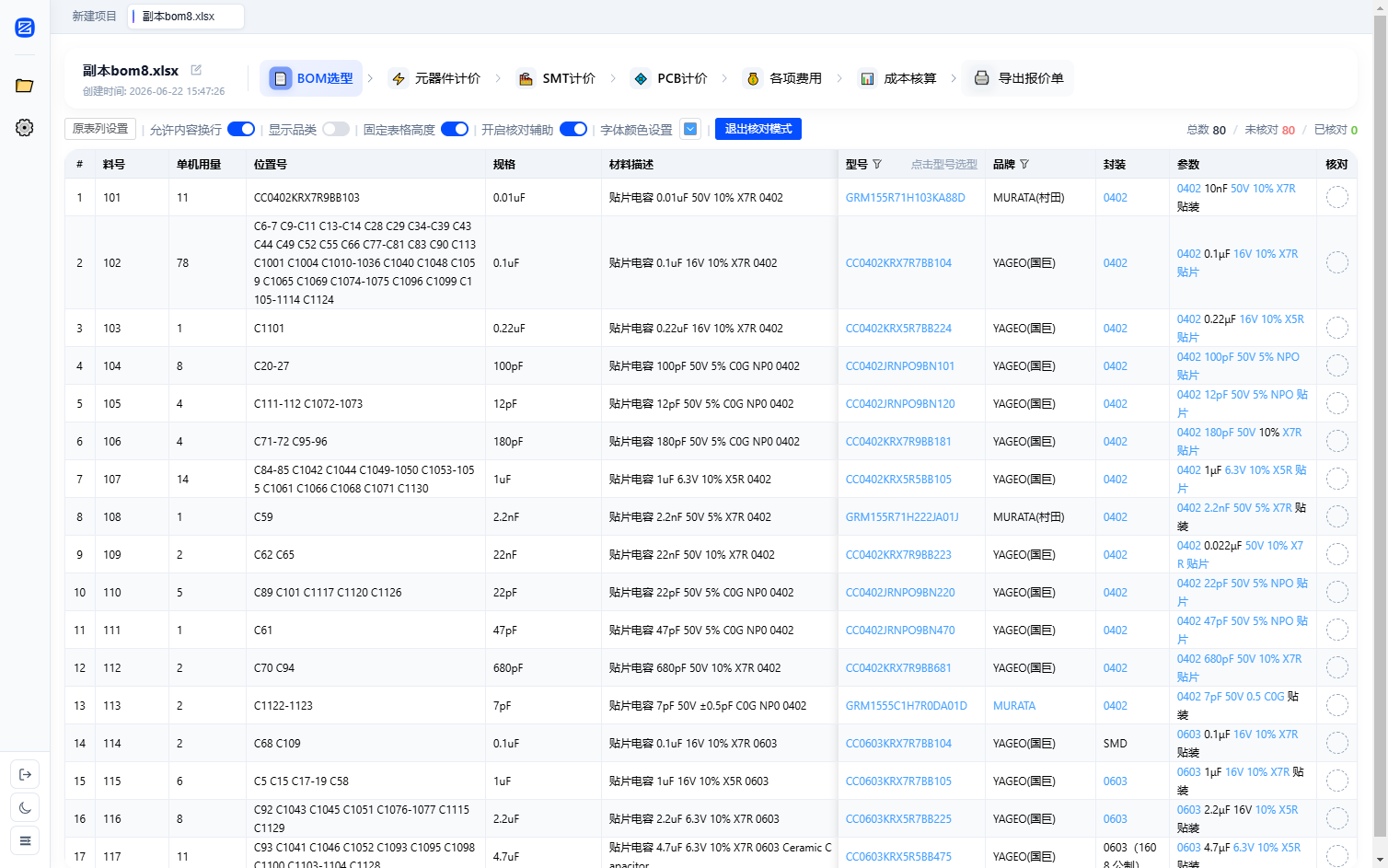The image size is (1388, 868).
Task: Mark row 8 GRM155R71H222JA01J as checked
Action: [1336, 516]
